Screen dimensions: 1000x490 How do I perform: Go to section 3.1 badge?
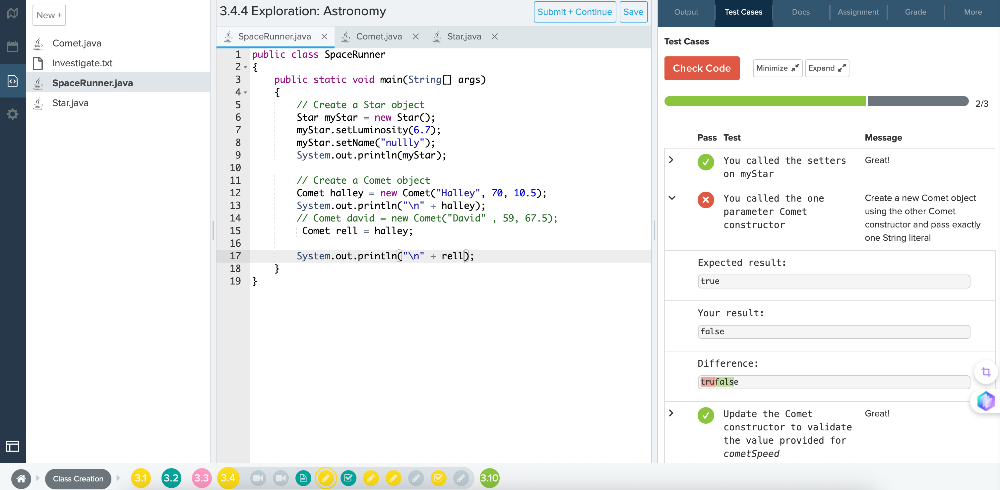(141, 478)
